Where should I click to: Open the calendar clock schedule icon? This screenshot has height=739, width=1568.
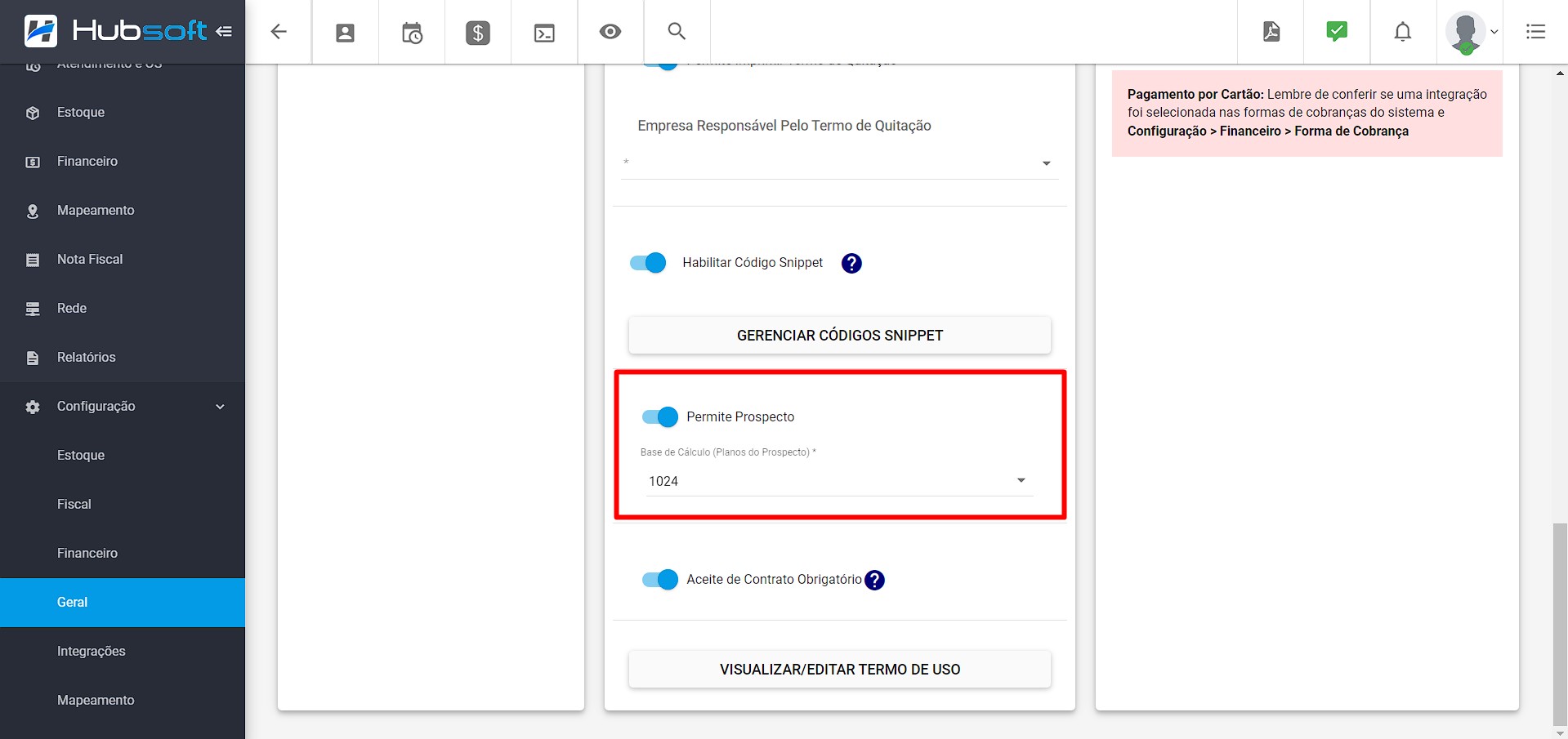point(412,33)
